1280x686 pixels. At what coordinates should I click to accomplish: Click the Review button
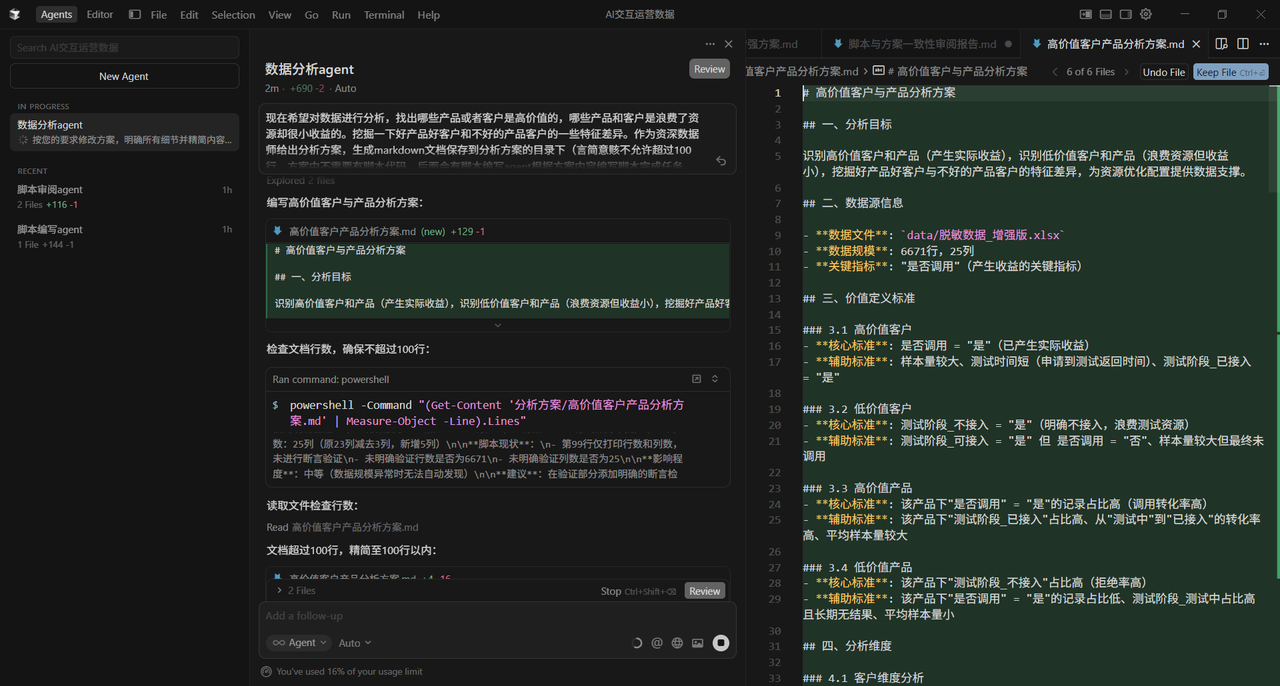tap(709, 68)
